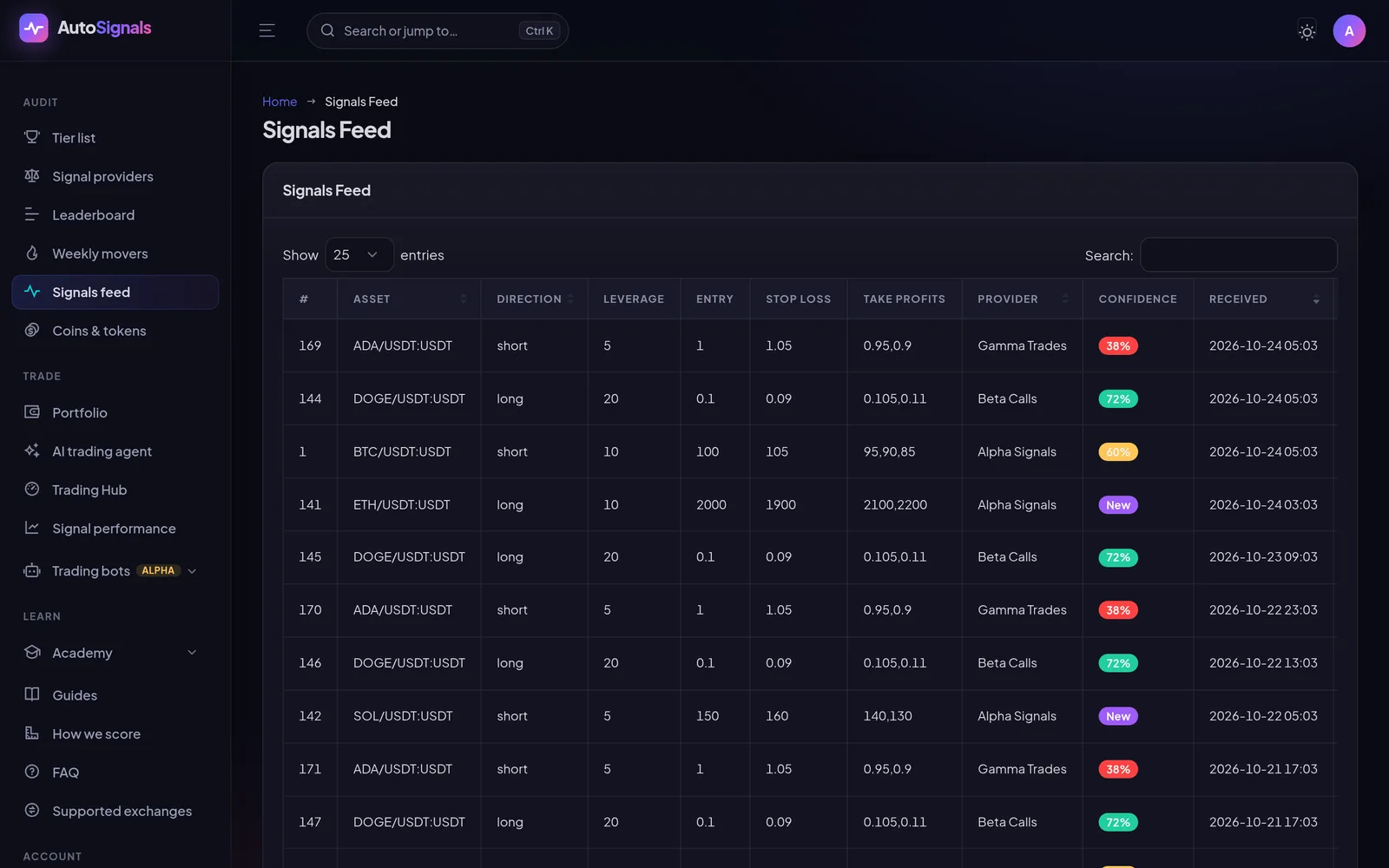Click the Weekly movers flame icon
The width and height of the screenshot is (1389, 868).
pyautogui.click(x=32, y=253)
